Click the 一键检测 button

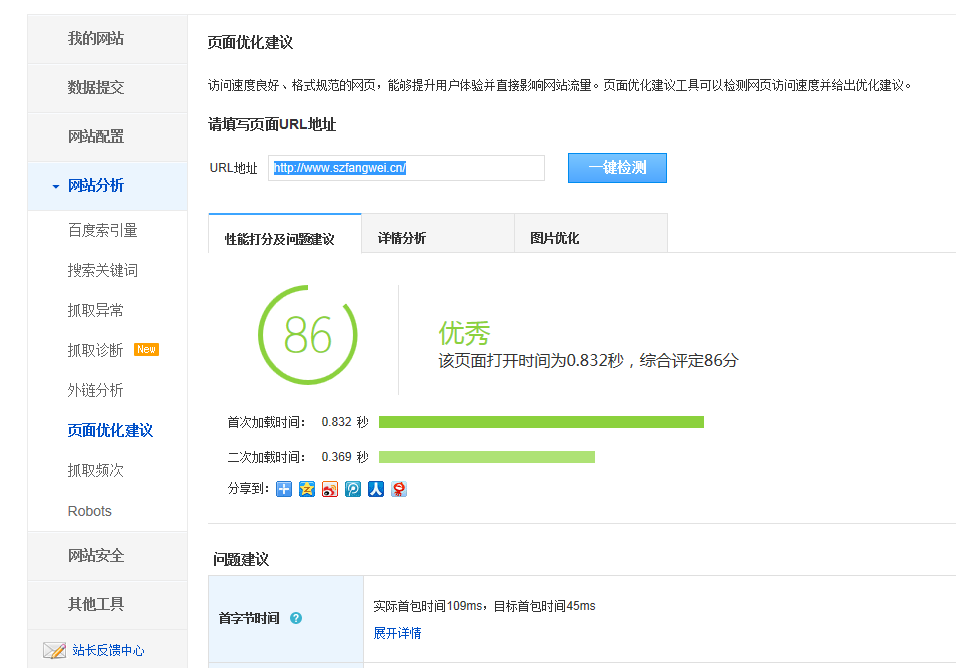(x=617, y=168)
